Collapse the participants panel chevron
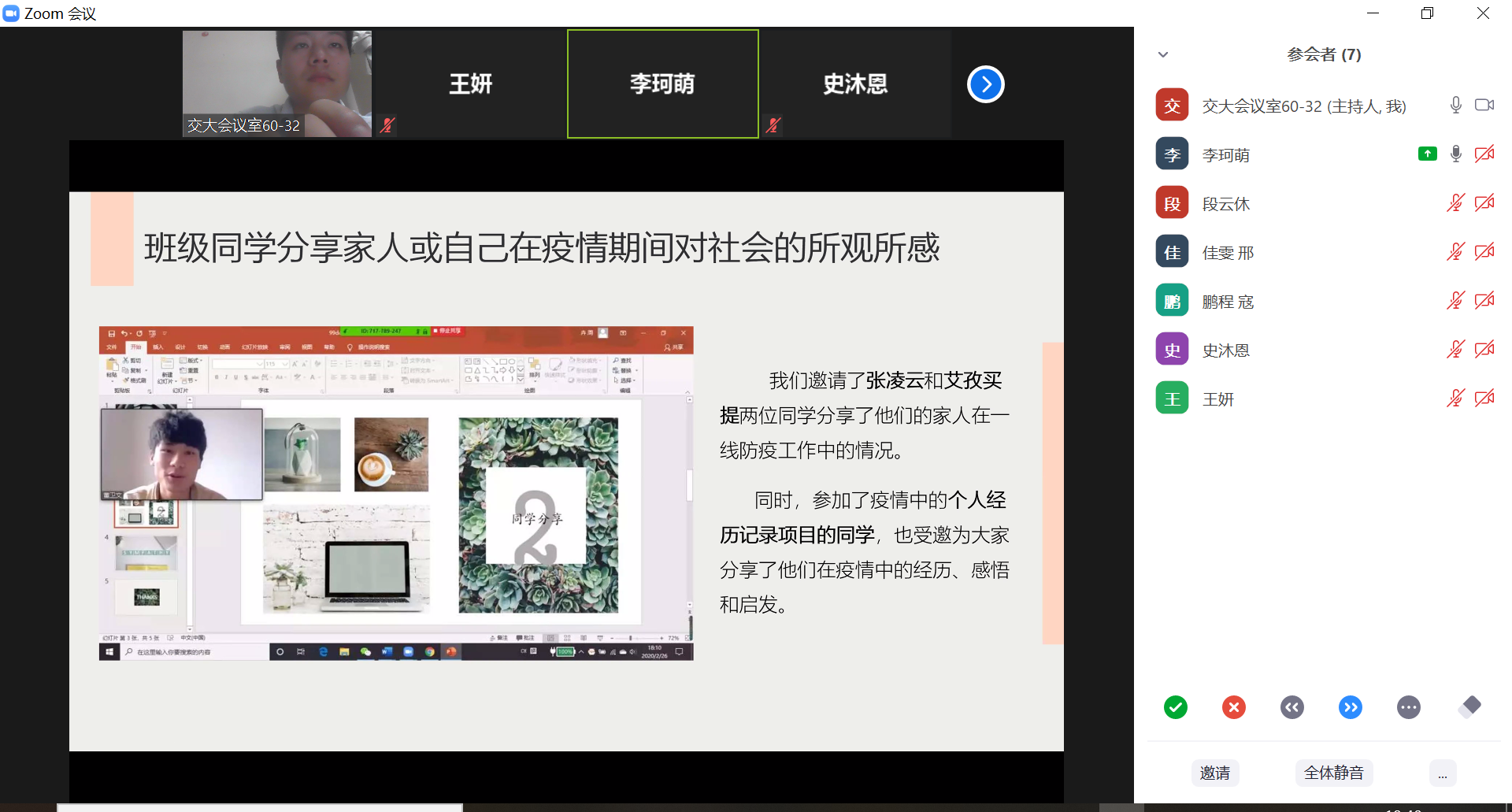Image resolution: width=1512 pixels, height=812 pixels. click(1163, 54)
